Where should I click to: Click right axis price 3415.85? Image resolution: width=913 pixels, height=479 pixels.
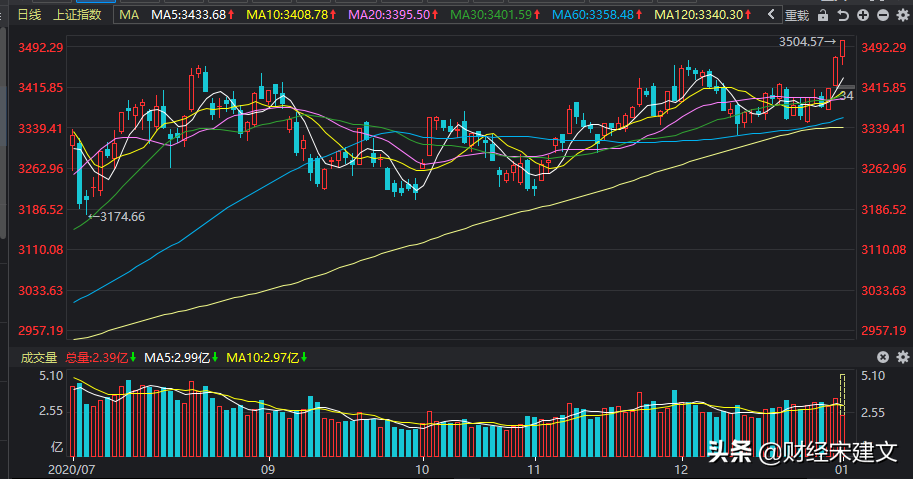click(884, 88)
